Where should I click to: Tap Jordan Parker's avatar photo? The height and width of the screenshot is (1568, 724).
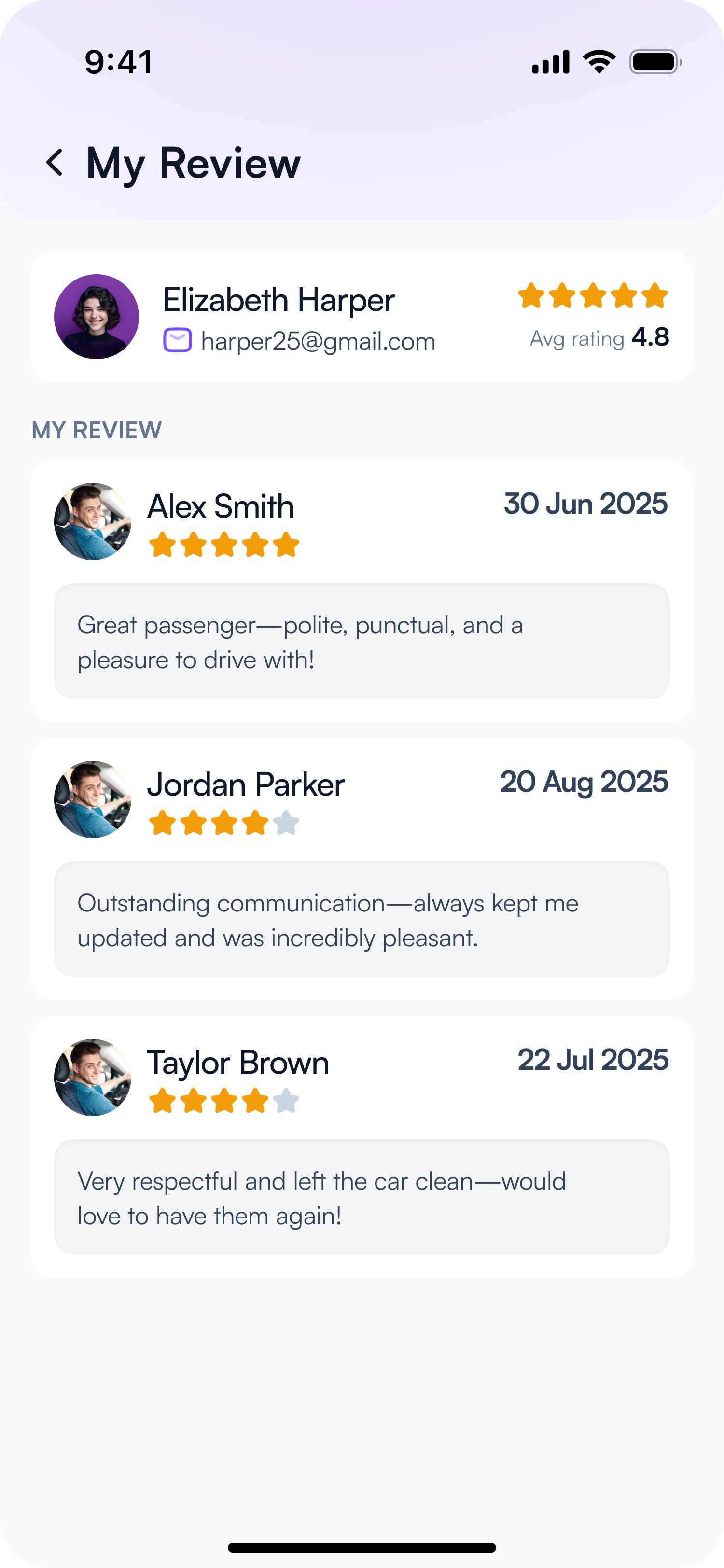(x=93, y=799)
